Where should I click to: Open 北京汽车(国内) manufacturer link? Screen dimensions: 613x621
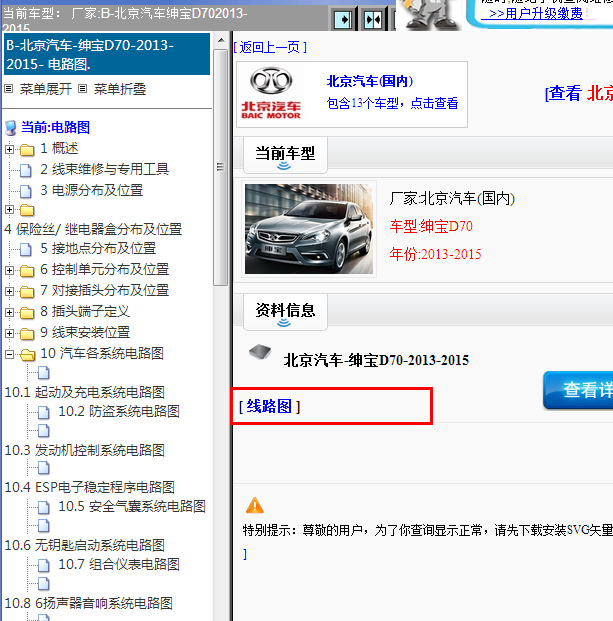(369, 81)
